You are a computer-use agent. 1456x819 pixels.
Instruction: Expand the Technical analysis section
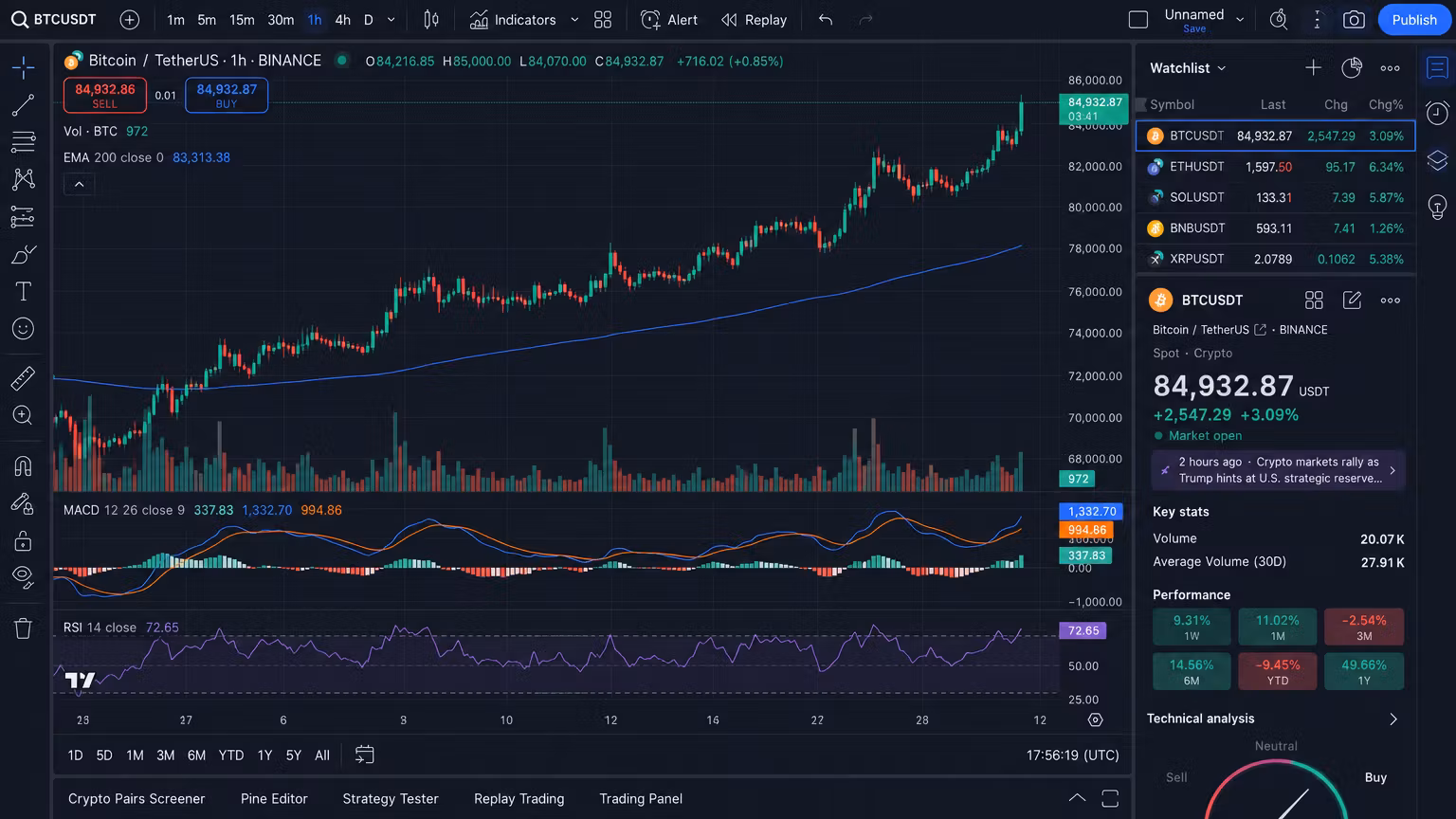1392,719
